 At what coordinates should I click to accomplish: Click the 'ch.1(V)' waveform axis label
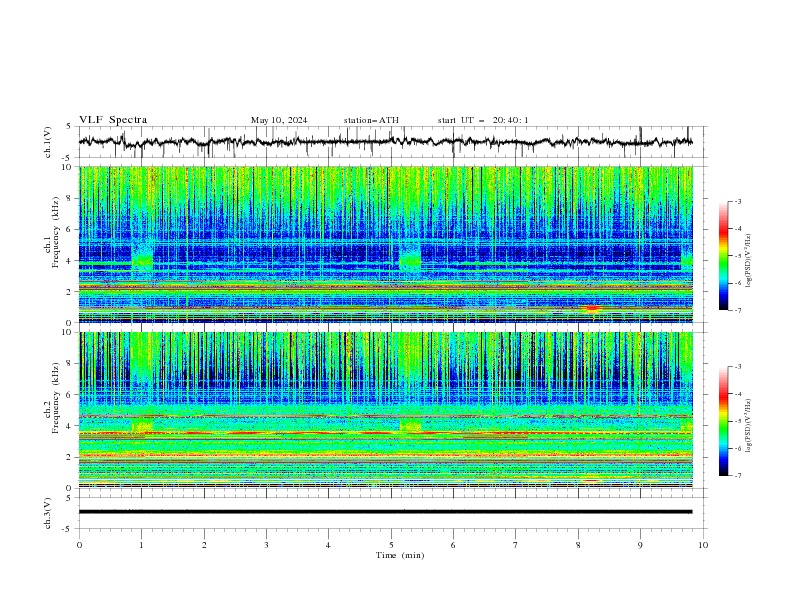tap(48, 142)
